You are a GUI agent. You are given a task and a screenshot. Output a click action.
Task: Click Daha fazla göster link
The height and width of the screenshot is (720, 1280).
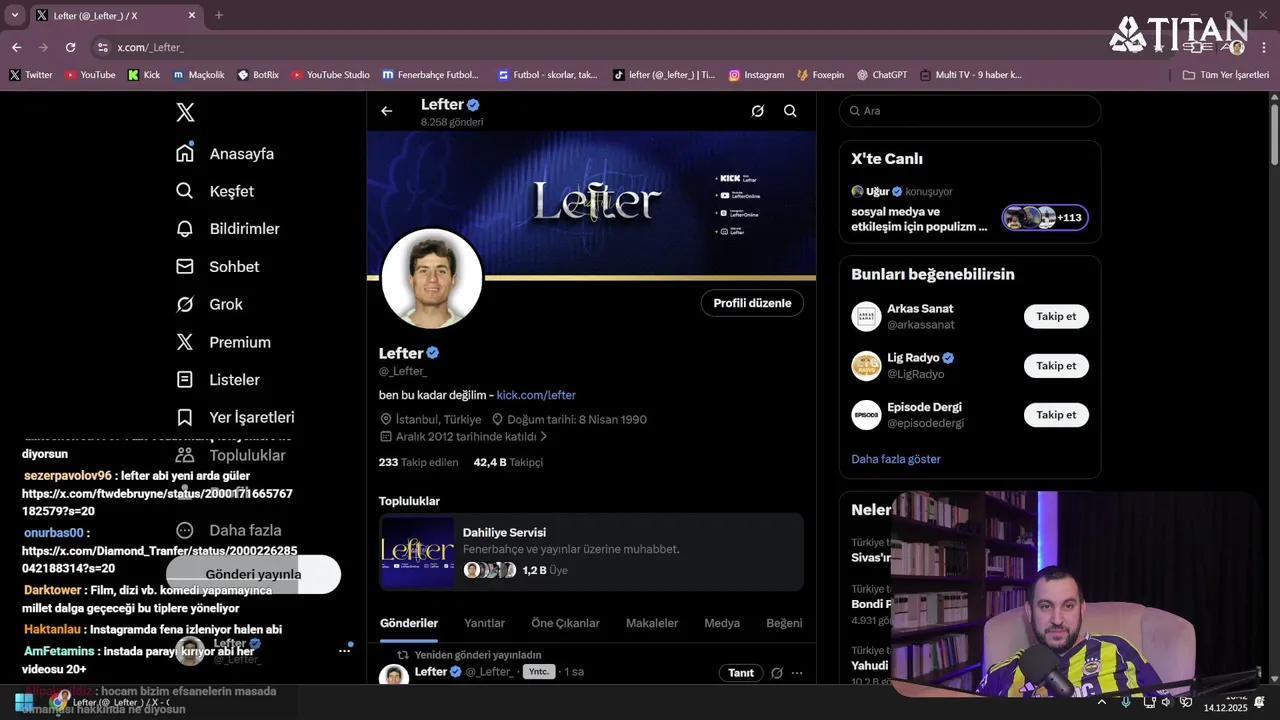point(896,459)
